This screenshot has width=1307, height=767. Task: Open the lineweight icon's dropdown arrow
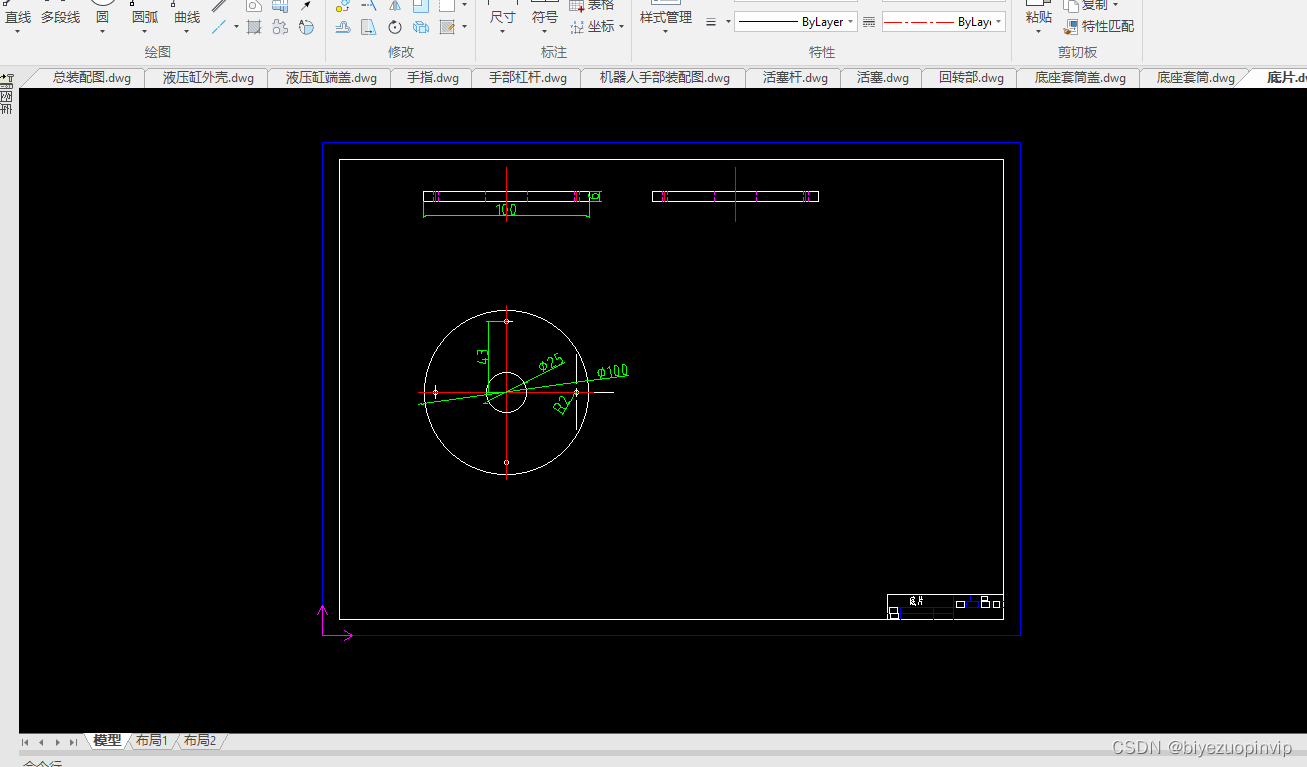coord(728,22)
